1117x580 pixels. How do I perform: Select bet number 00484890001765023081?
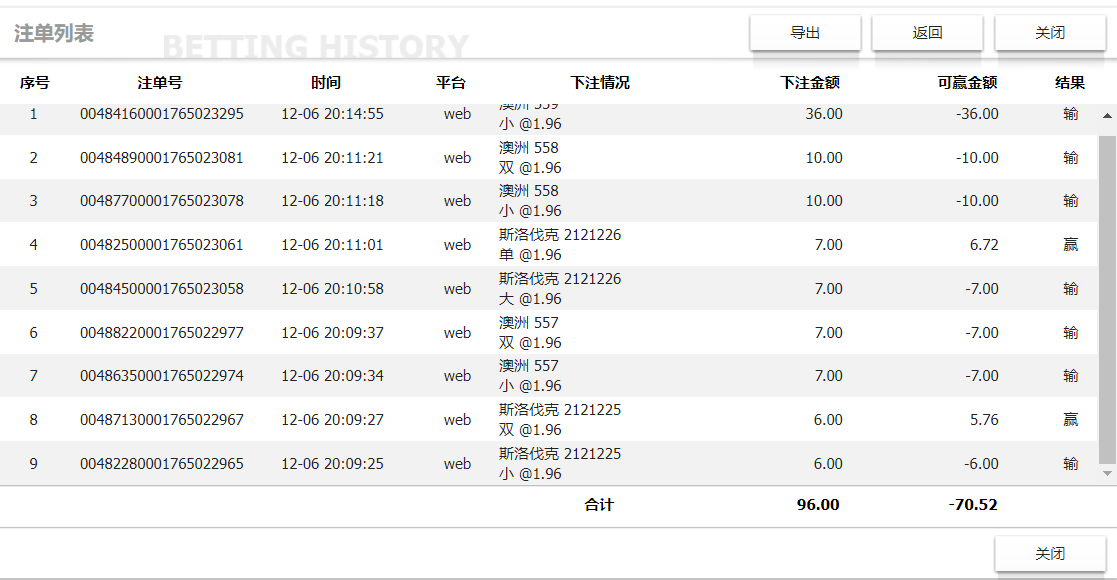tap(162, 158)
